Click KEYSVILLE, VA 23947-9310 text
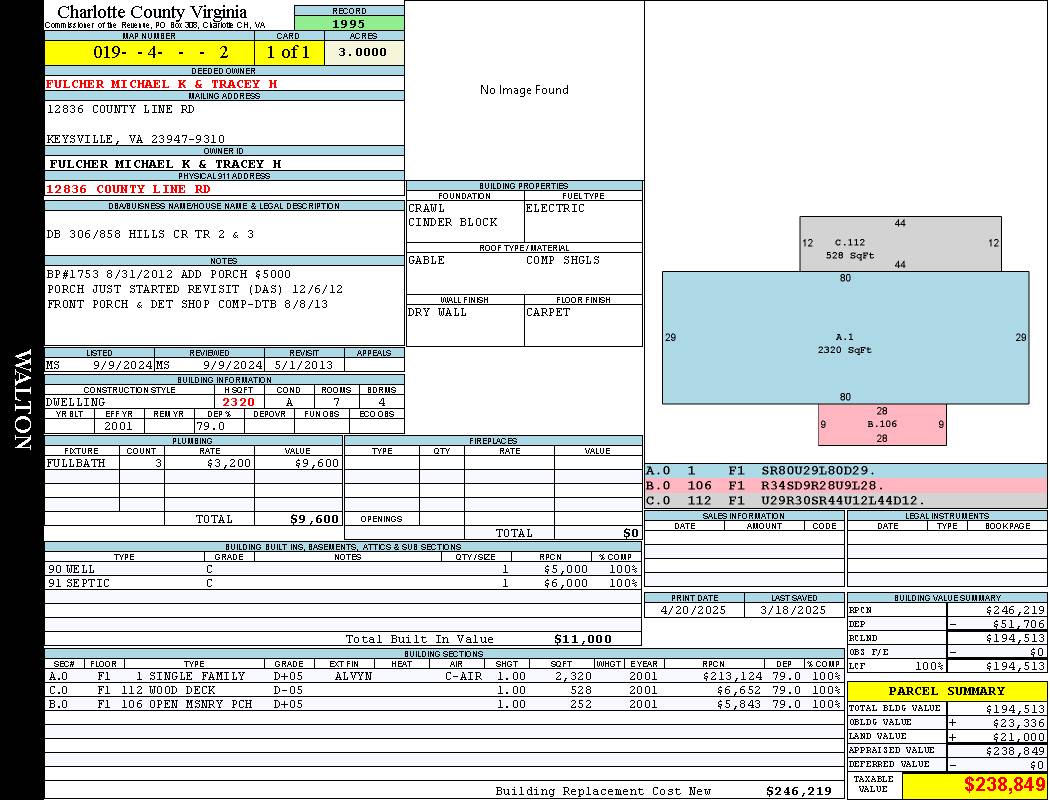This screenshot has width=1050, height=800. (135, 139)
